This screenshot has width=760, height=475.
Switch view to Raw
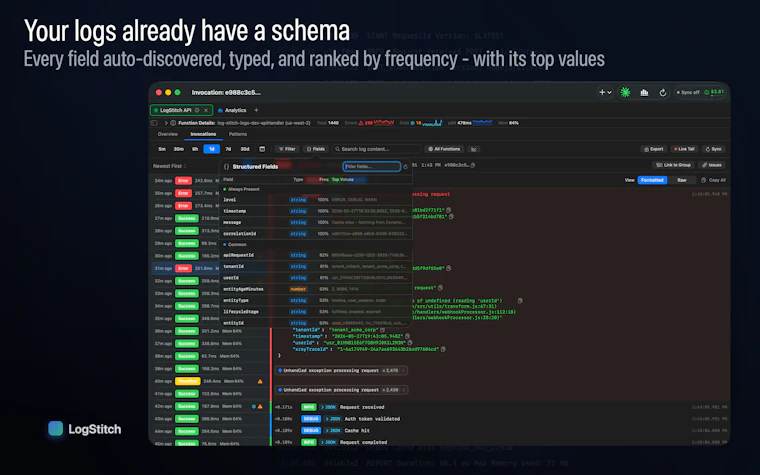pyautogui.click(x=681, y=180)
